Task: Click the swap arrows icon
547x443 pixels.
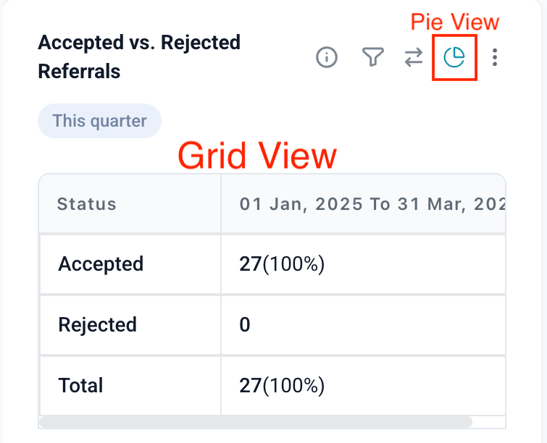Action: [413, 57]
